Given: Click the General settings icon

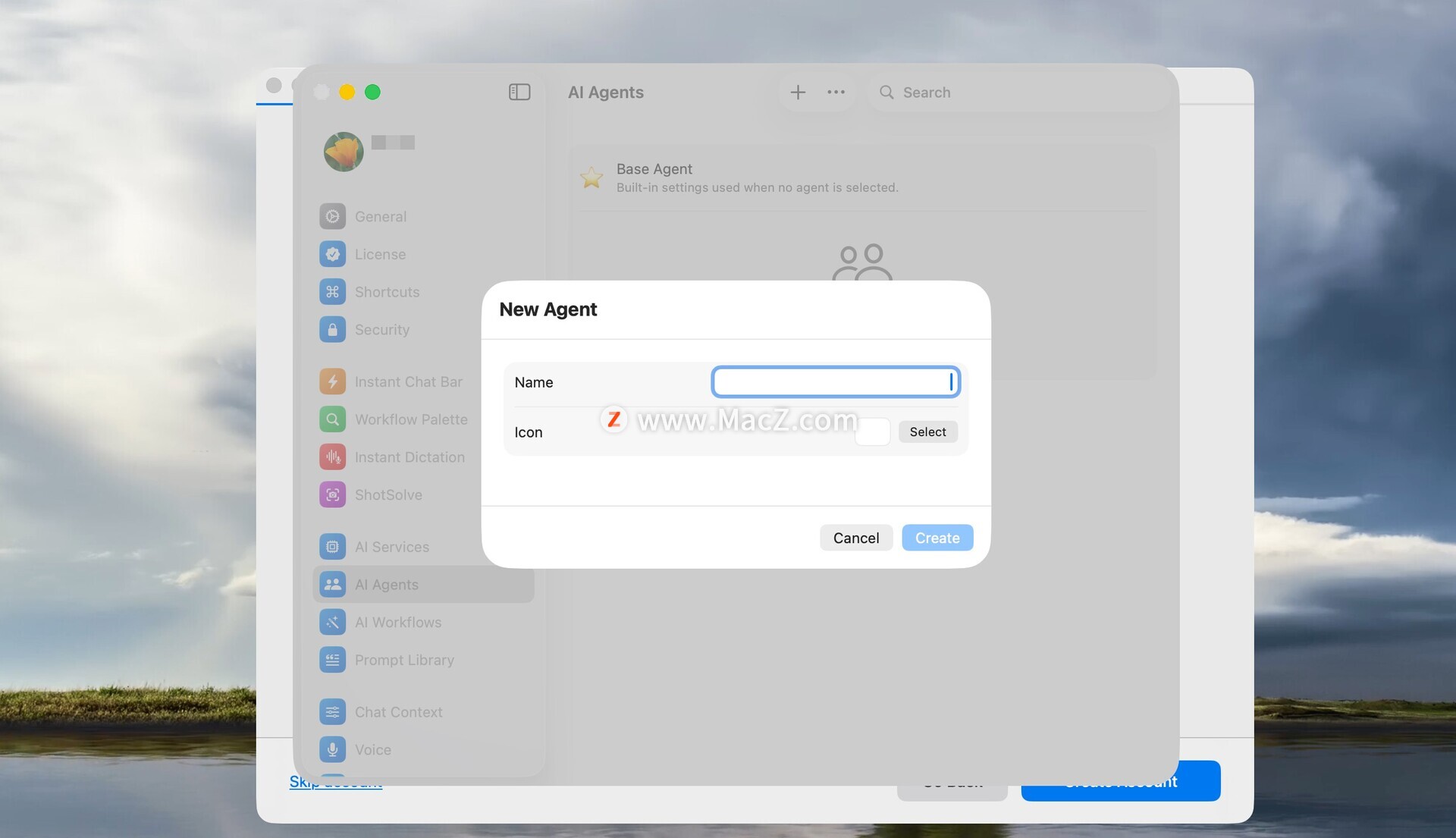Looking at the screenshot, I should (x=332, y=217).
